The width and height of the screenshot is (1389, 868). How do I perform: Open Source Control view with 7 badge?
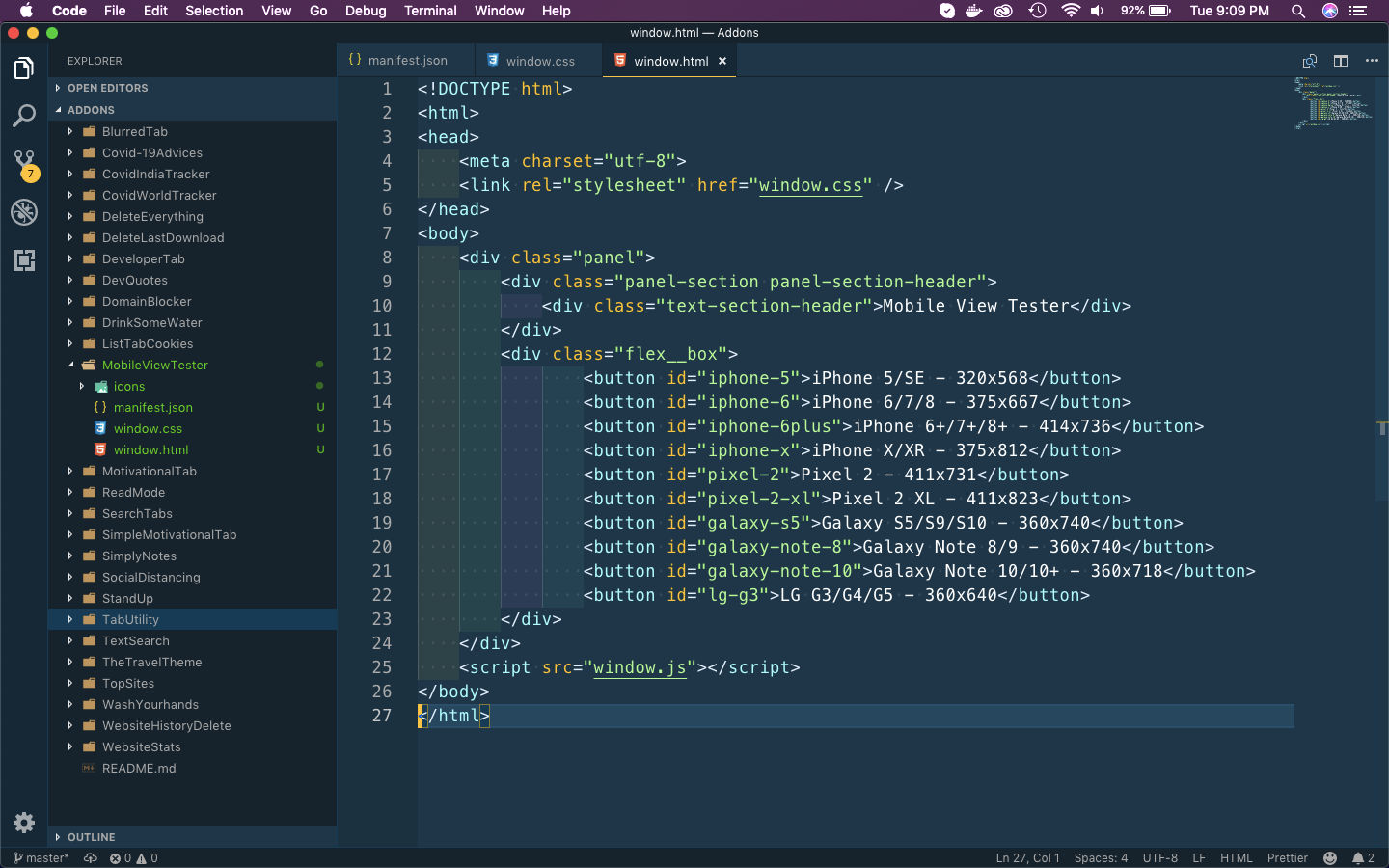pyautogui.click(x=25, y=165)
